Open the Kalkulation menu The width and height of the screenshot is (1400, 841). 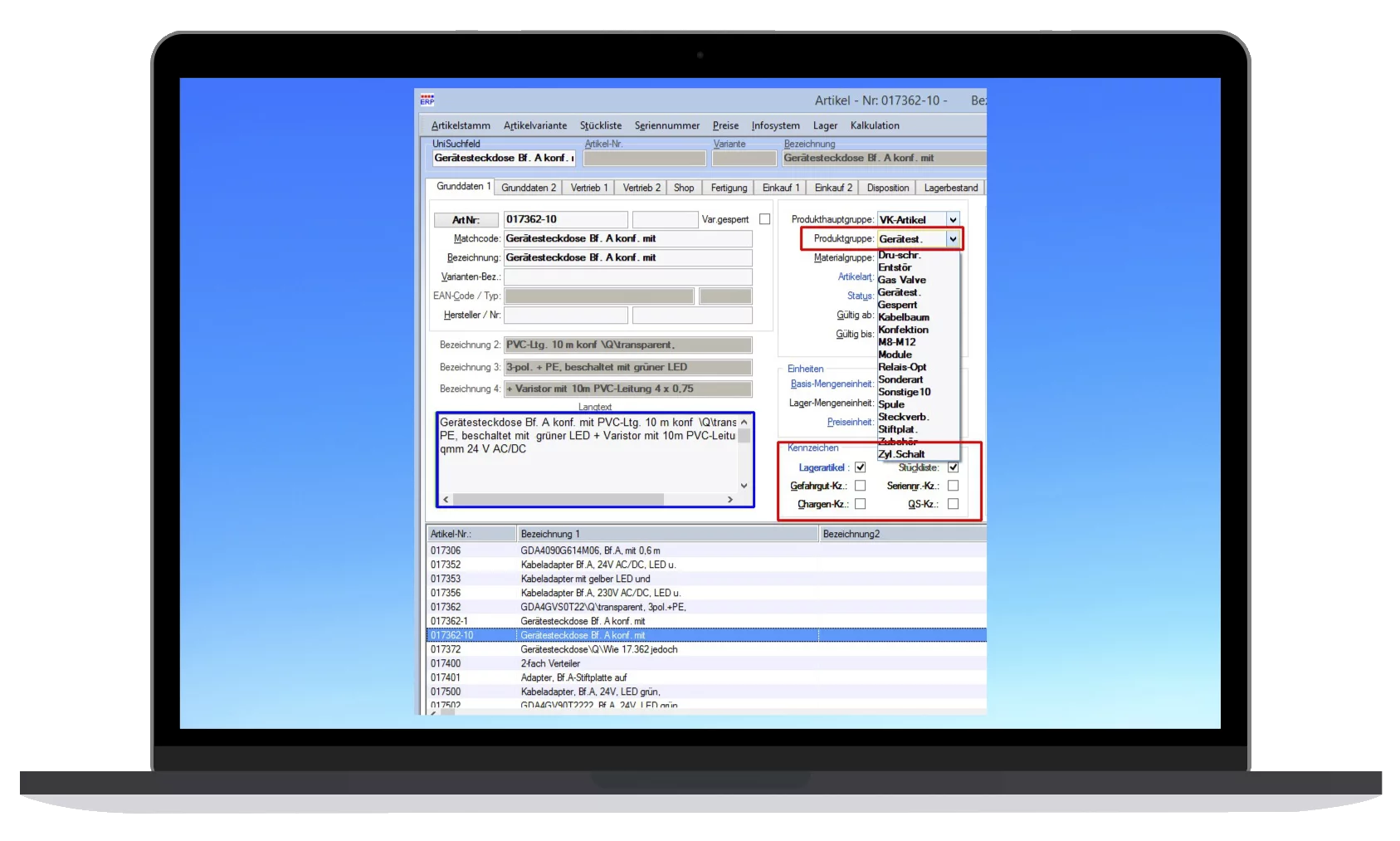point(875,125)
